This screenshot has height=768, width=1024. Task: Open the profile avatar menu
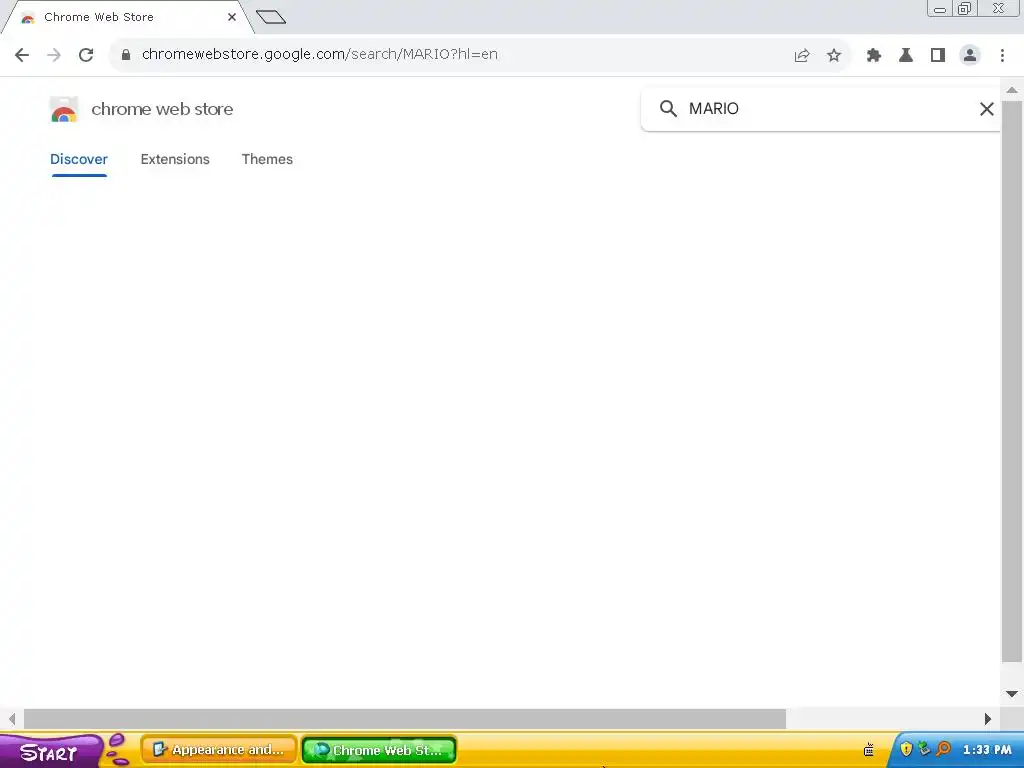(970, 56)
